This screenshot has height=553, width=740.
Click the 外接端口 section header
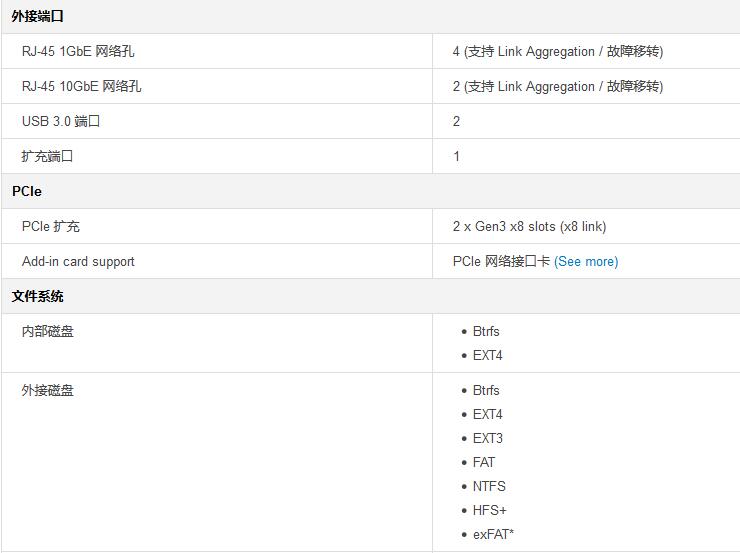(x=38, y=16)
